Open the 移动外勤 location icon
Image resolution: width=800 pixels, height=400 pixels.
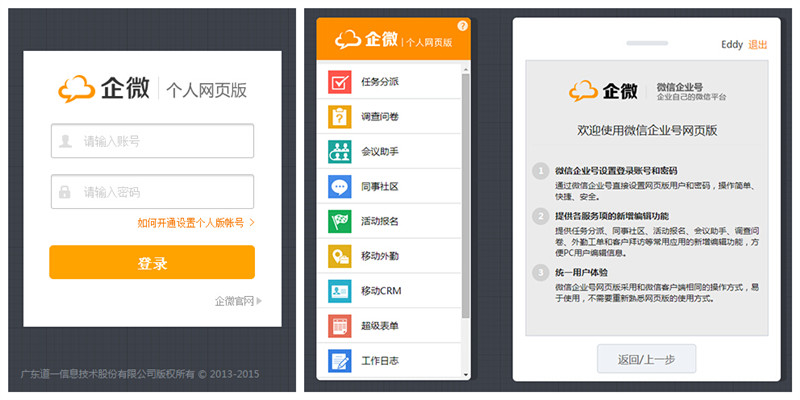click(x=339, y=256)
